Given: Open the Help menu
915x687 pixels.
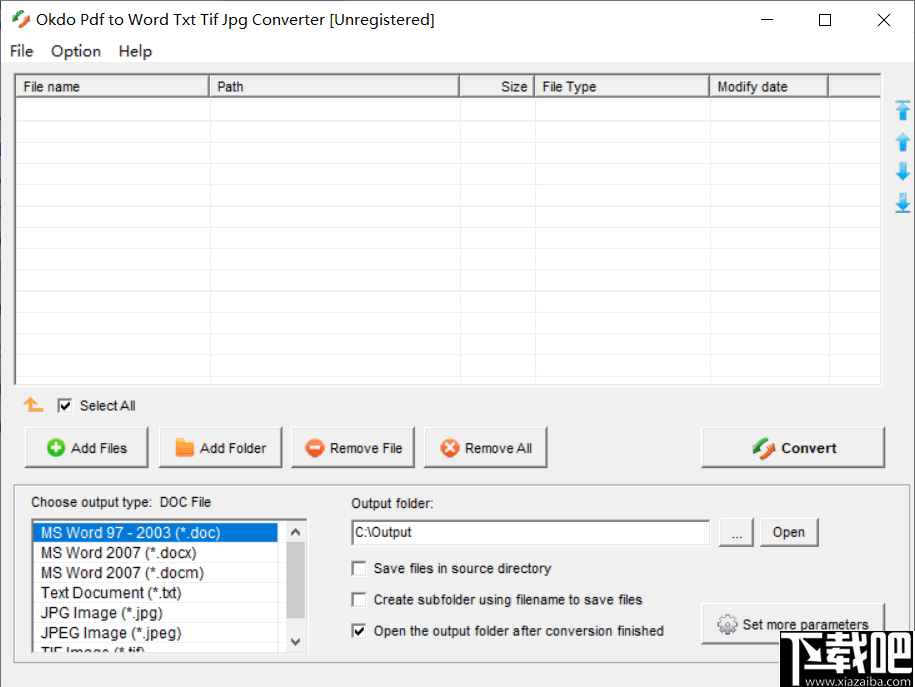Looking at the screenshot, I should point(134,51).
